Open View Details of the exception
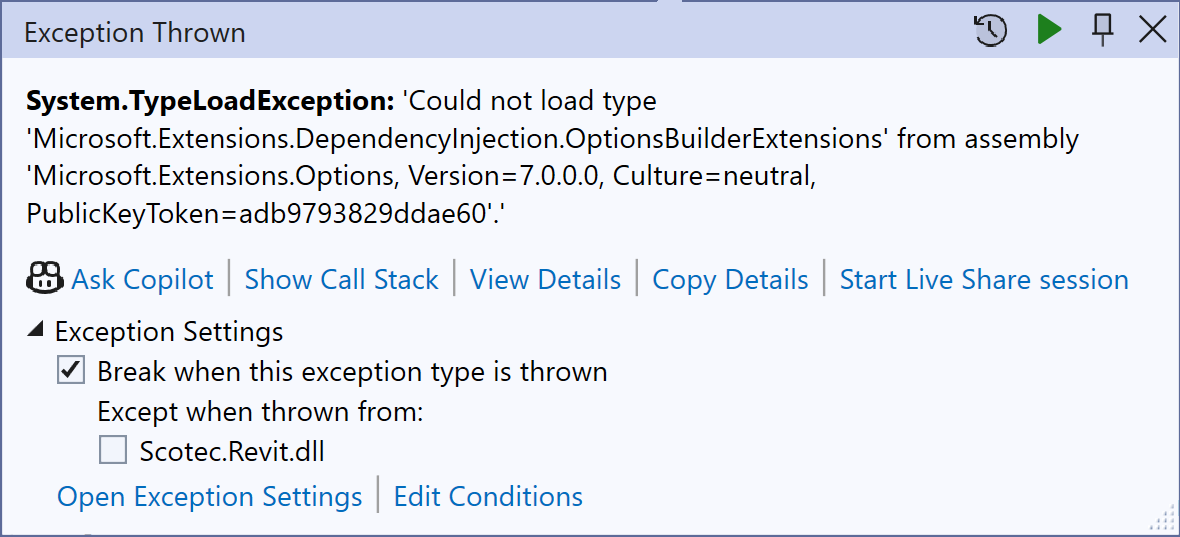Viewport: 1180px width, 537px height. tap(545, 280)
